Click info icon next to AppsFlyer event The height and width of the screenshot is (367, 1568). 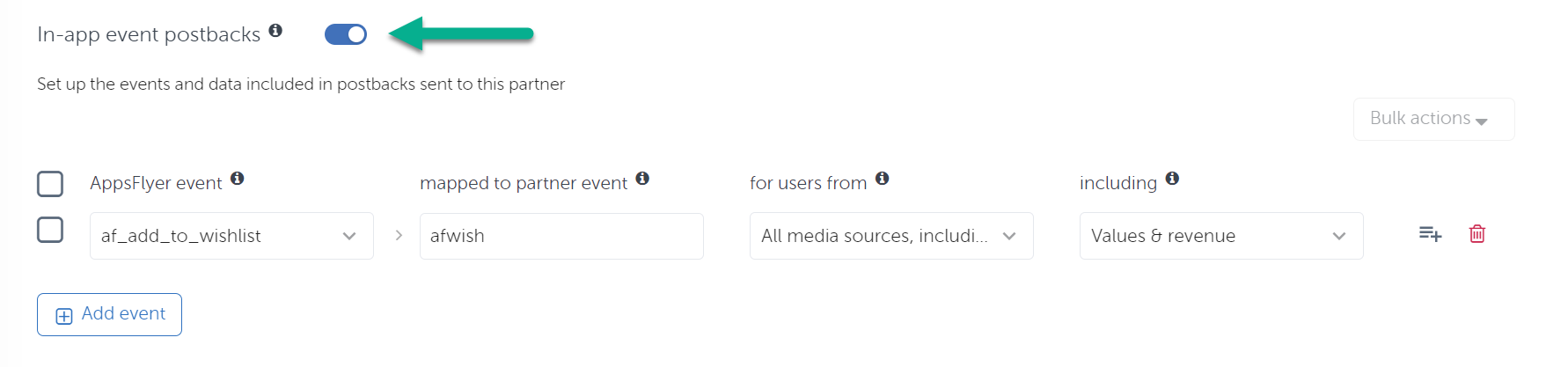tap(238, 178)
